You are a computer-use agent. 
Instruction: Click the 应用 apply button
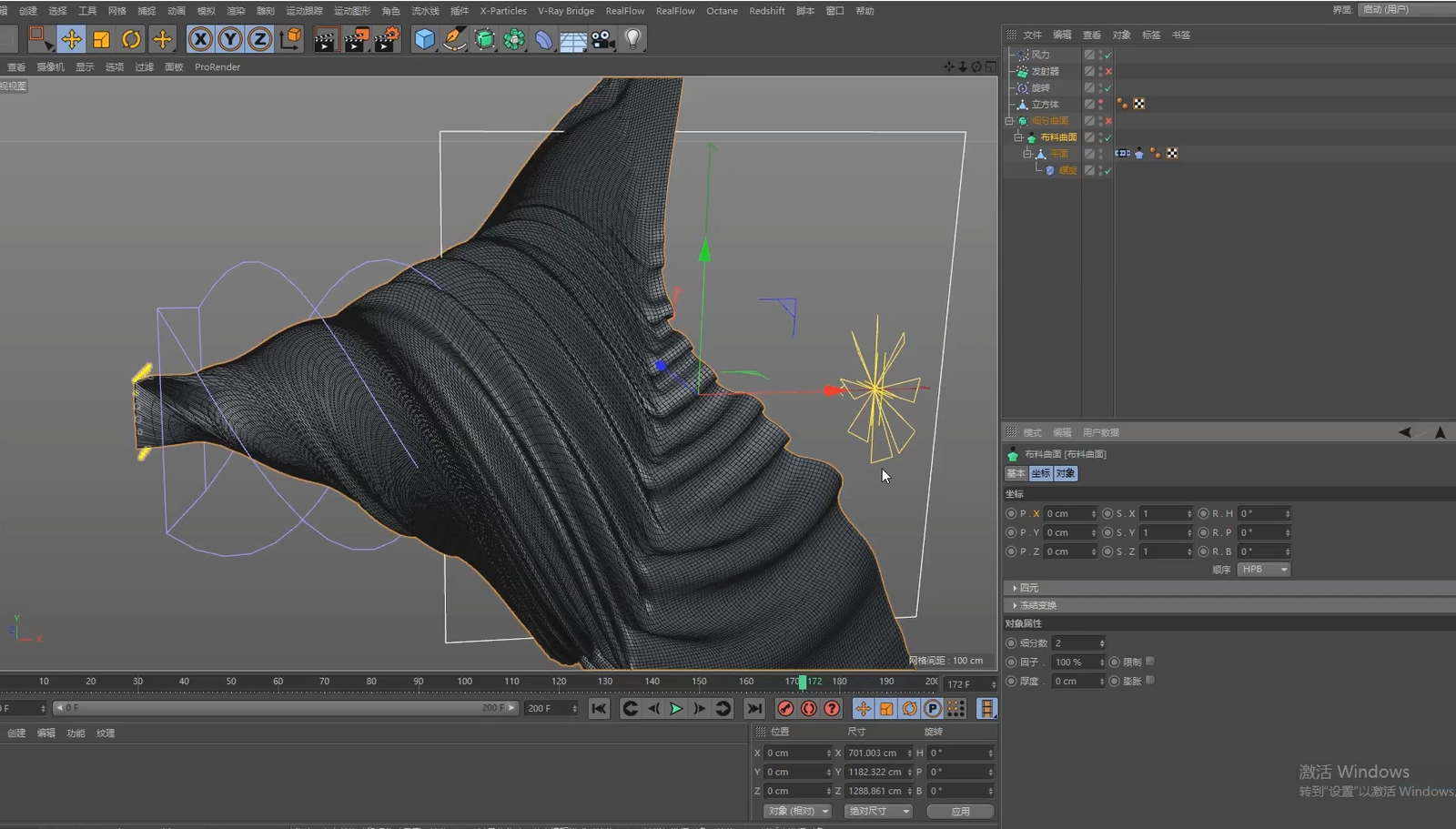[960, 811]
